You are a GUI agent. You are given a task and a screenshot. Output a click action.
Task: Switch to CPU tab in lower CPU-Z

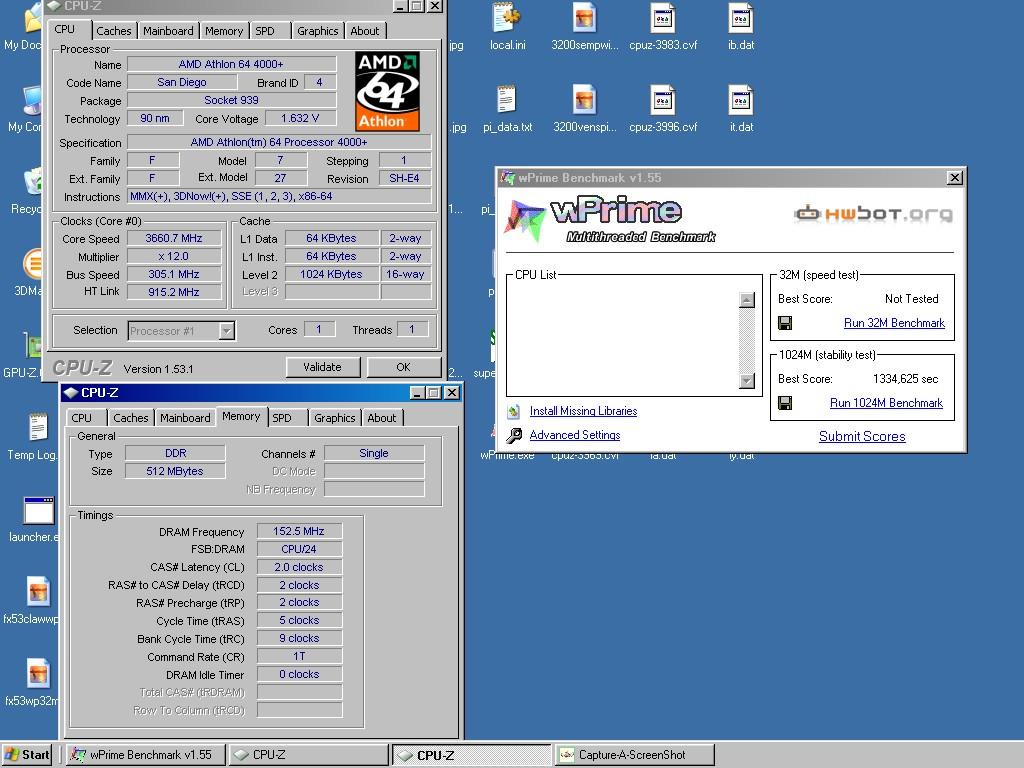coord(82,418)
